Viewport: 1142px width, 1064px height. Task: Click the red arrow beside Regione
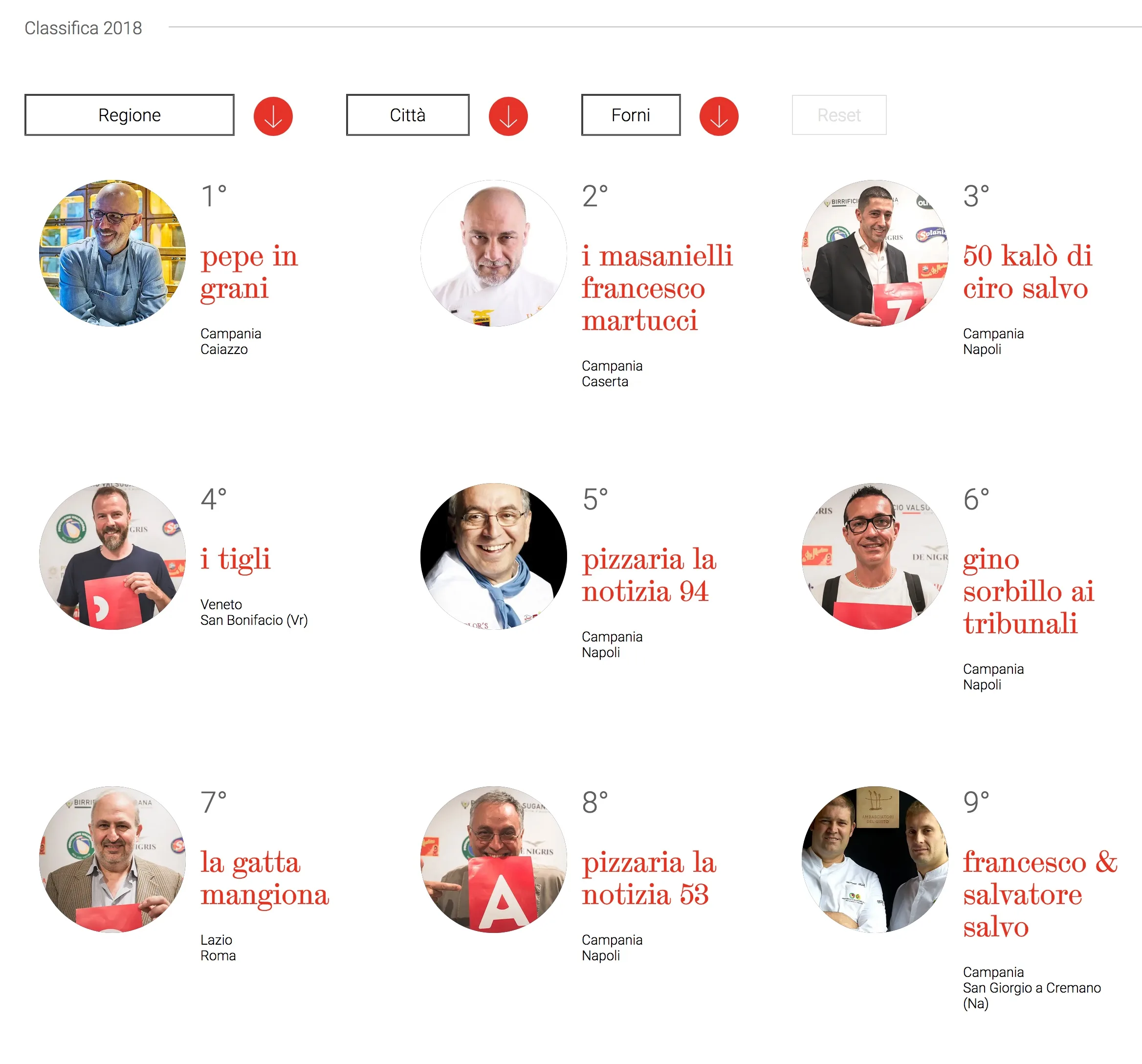(273, 116)
